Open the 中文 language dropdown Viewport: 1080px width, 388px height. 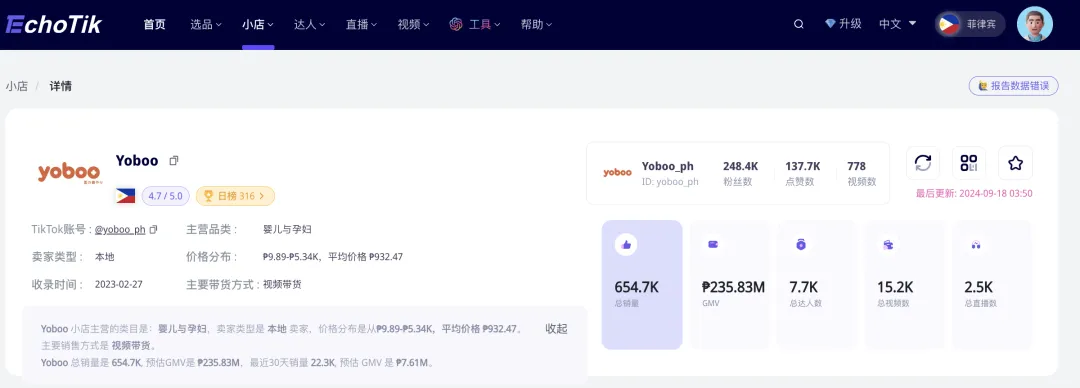click(x=897, y=24)
